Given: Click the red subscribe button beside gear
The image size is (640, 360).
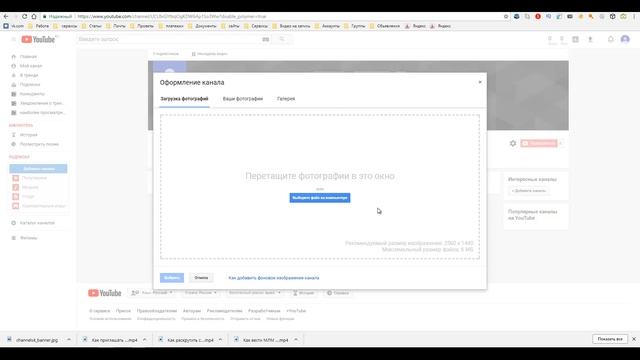Looking at the screenshot, I should tap(539, 143).
